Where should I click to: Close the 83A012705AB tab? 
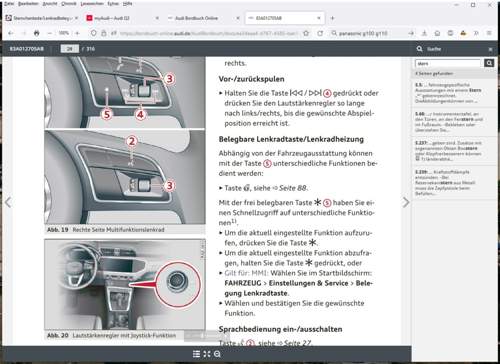click(x=319, y=18)
